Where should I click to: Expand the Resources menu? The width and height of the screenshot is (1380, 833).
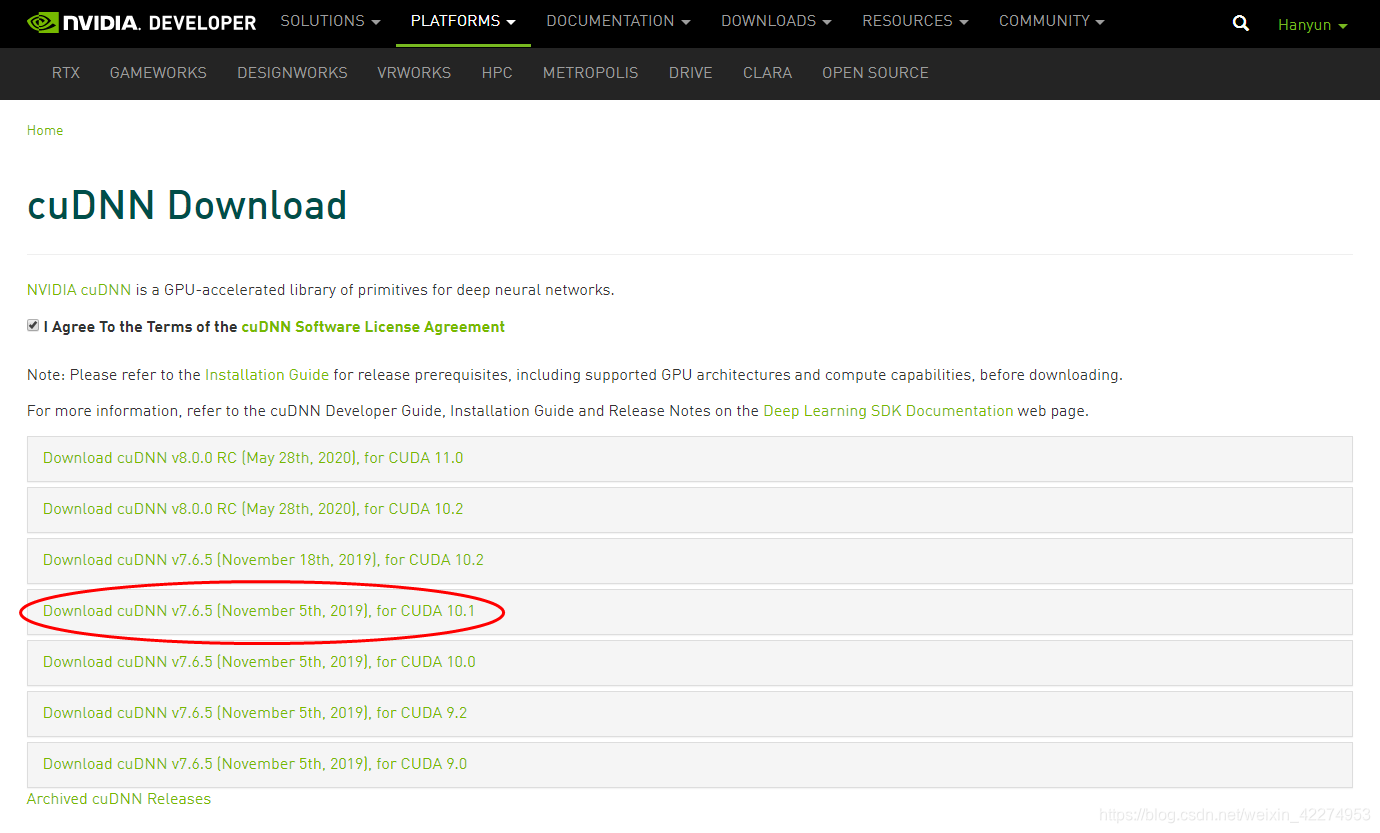pyautogui.click(x=915, y=21)
